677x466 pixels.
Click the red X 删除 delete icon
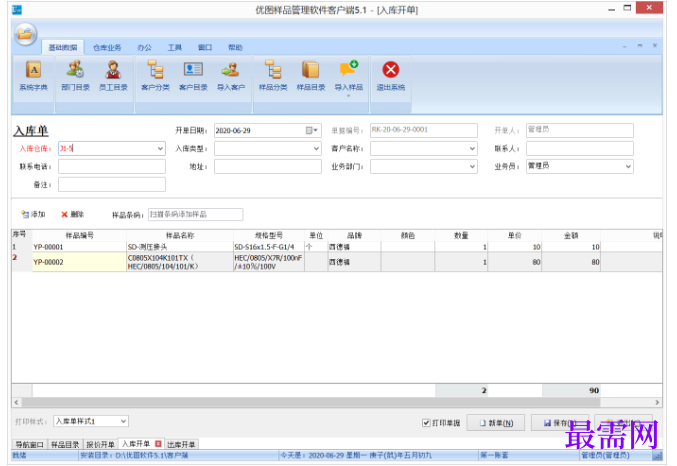(64, 214)
